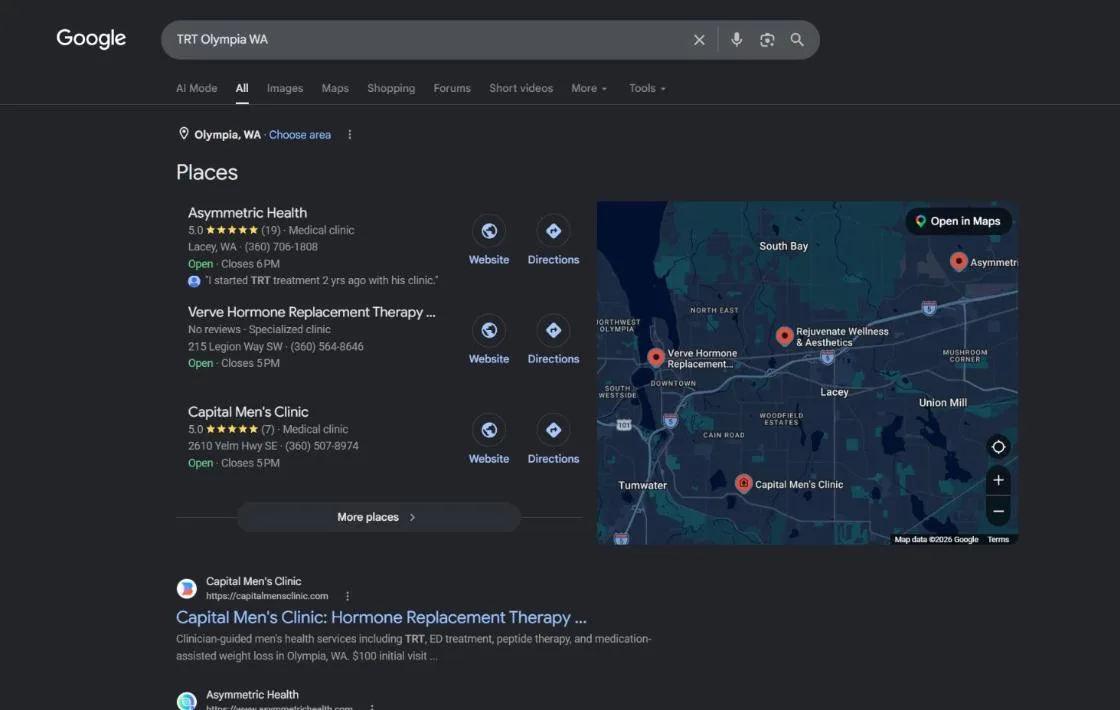Click the Lacey label on the map

coord(834,392)
